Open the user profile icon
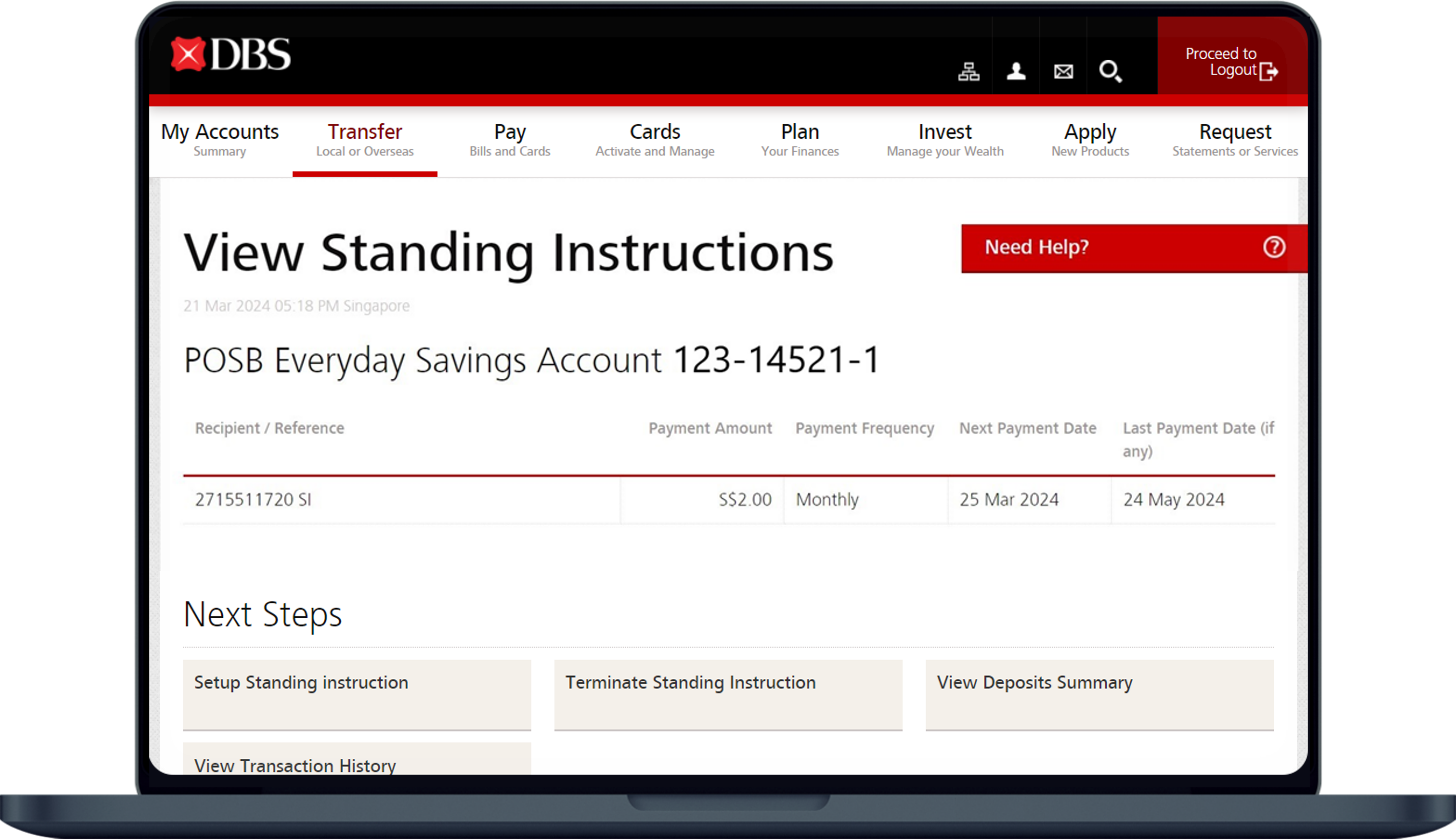The image size is (1456, 839). pos(1016,72)
